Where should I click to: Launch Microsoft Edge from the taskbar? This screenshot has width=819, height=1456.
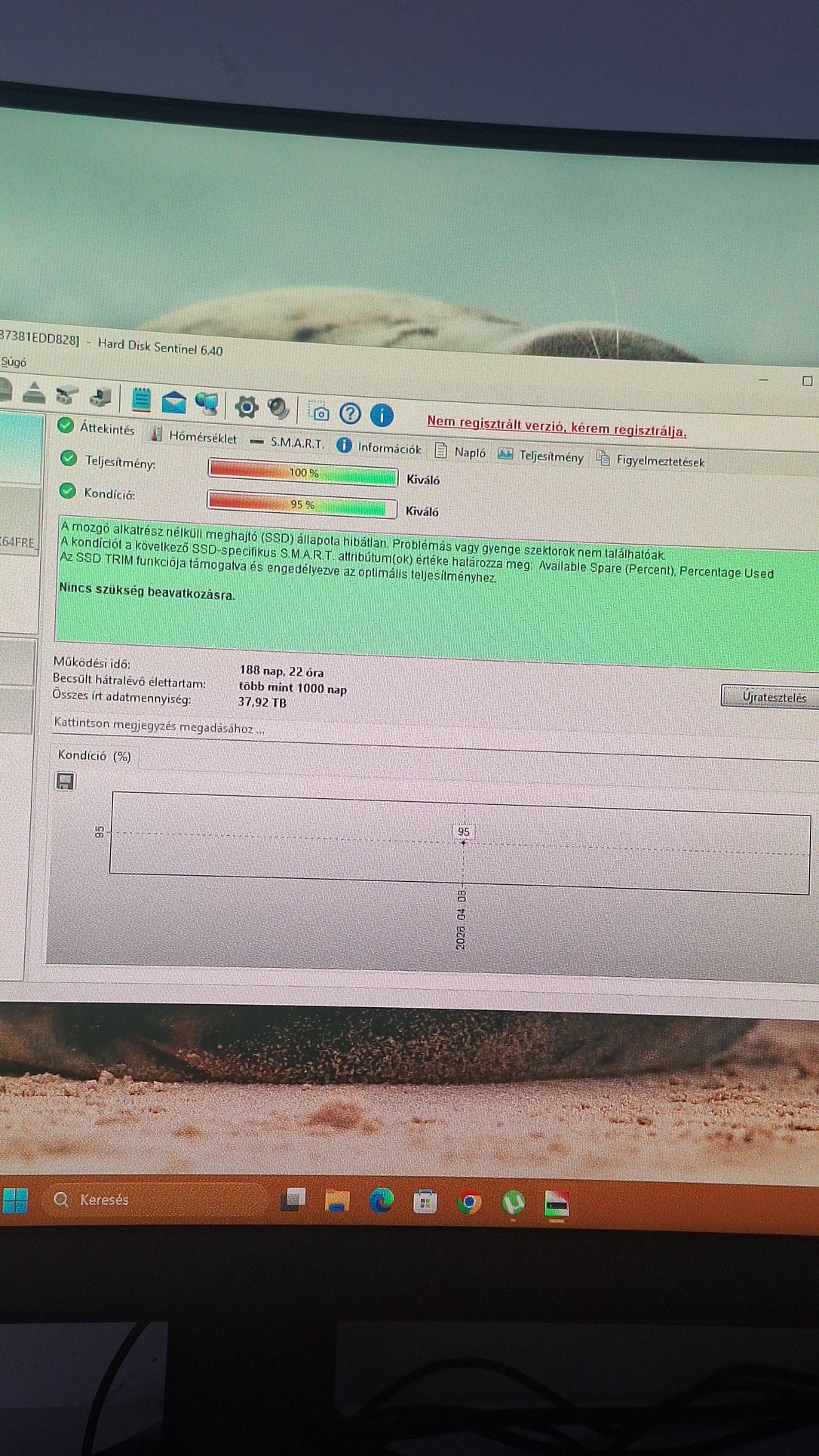(x=381, y=1200)
